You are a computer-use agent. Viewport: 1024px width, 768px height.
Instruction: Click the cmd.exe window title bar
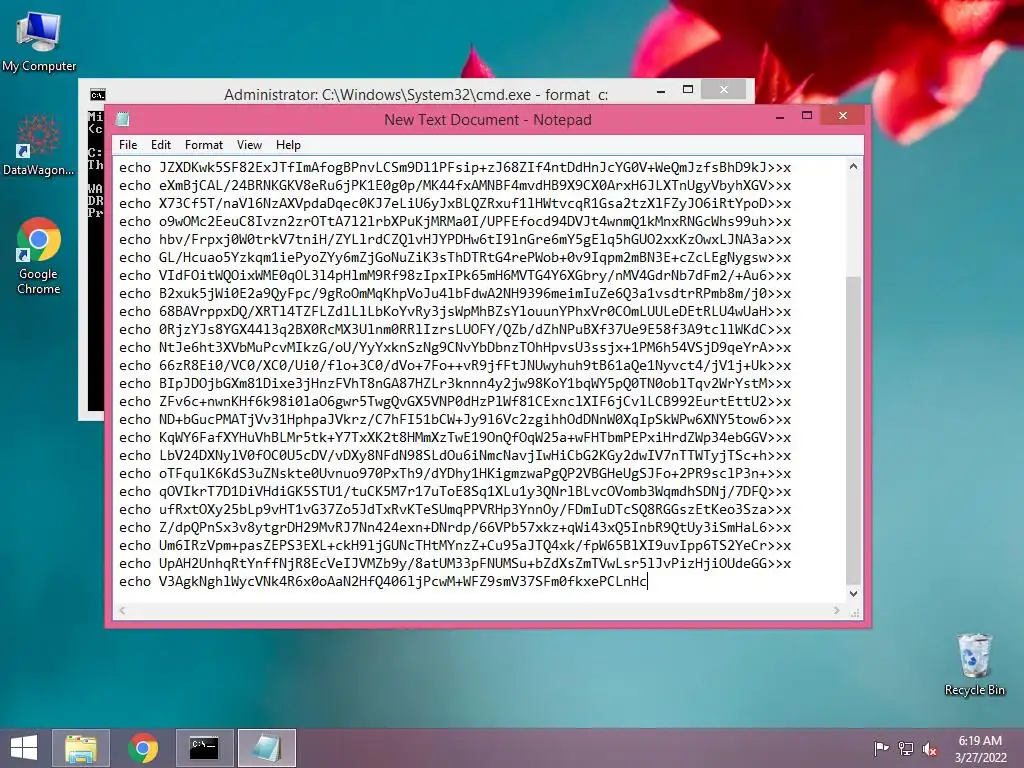point(415,95)
